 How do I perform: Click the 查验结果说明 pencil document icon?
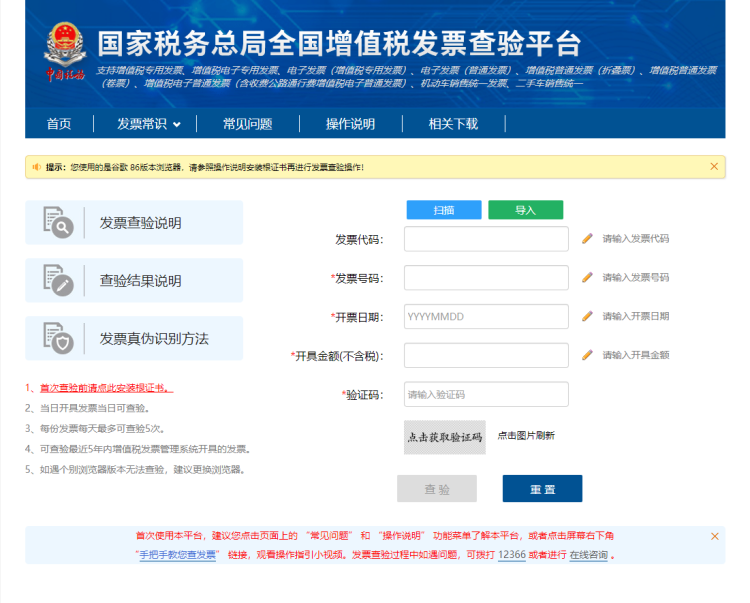pos(59,280)
